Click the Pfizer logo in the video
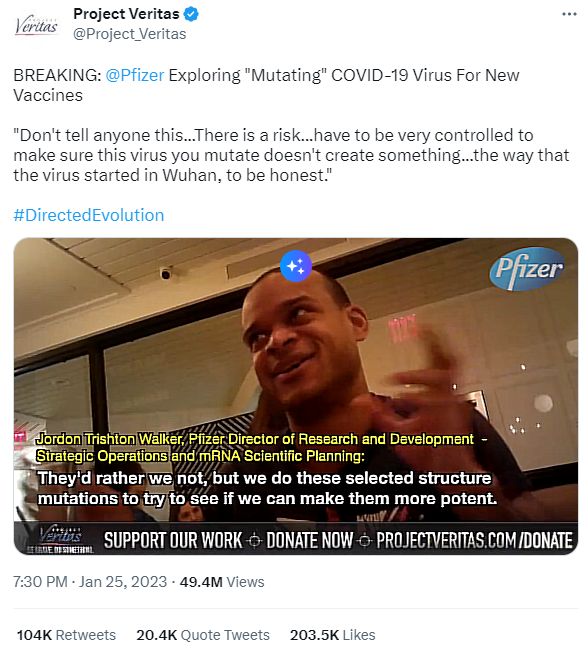The height and width of the screenshot is (652, 588). pos(527,269)
